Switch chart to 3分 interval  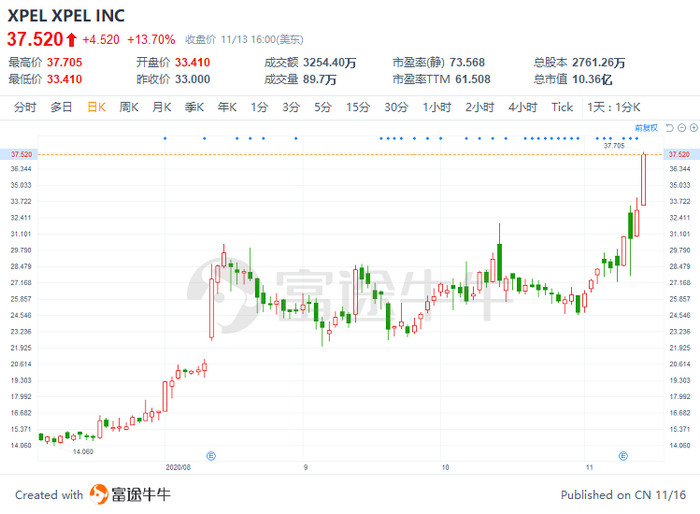tap(291, 107)
